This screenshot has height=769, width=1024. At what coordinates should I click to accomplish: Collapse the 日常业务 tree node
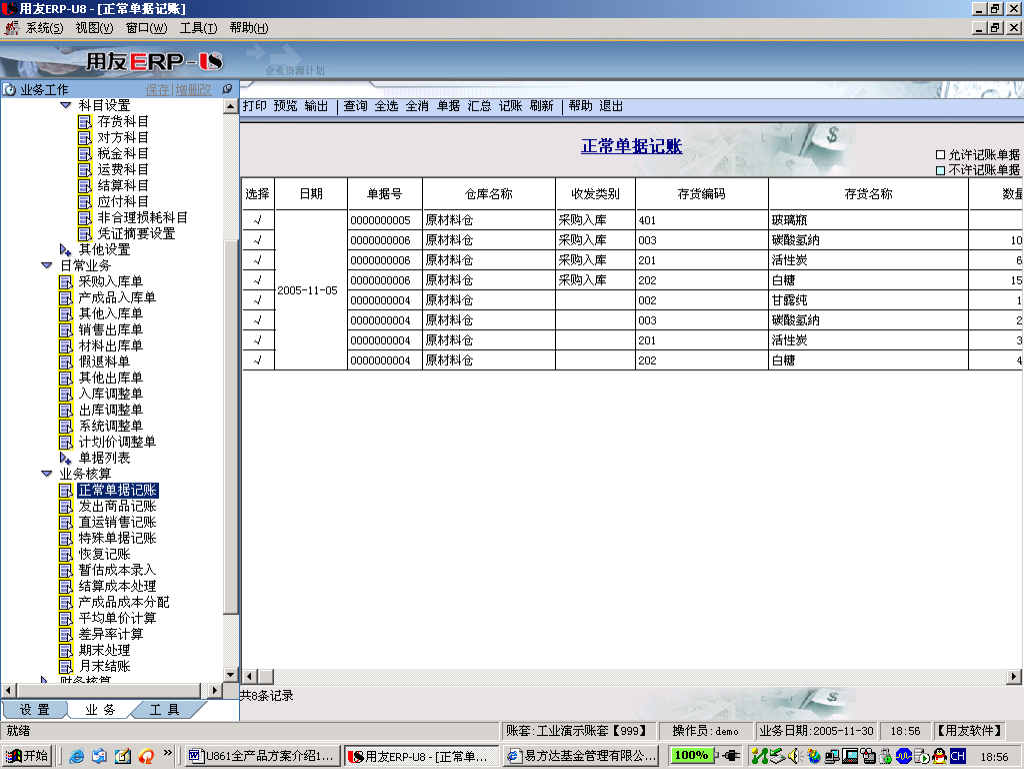46,266
